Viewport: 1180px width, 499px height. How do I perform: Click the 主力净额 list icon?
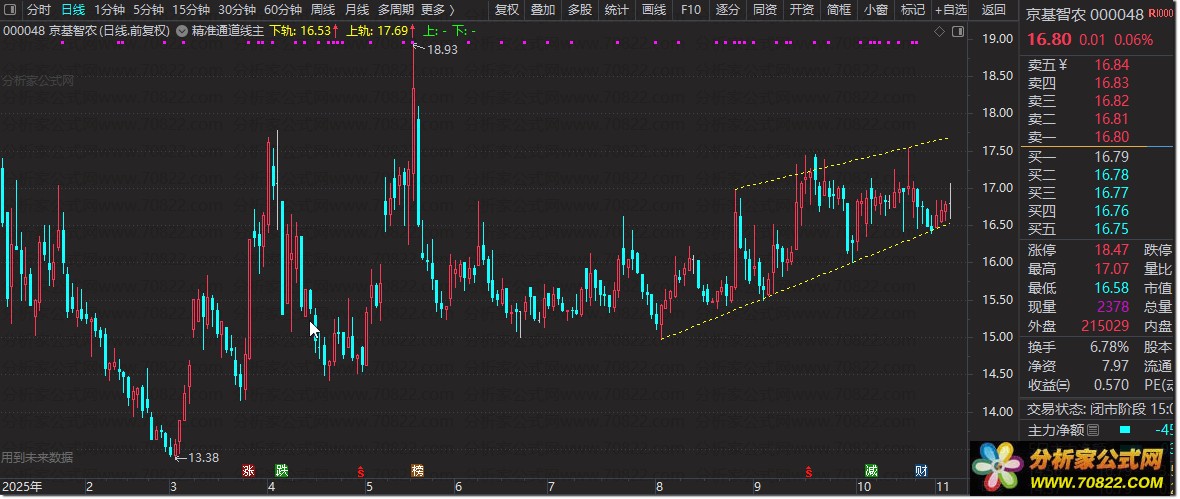[1093, 430]
